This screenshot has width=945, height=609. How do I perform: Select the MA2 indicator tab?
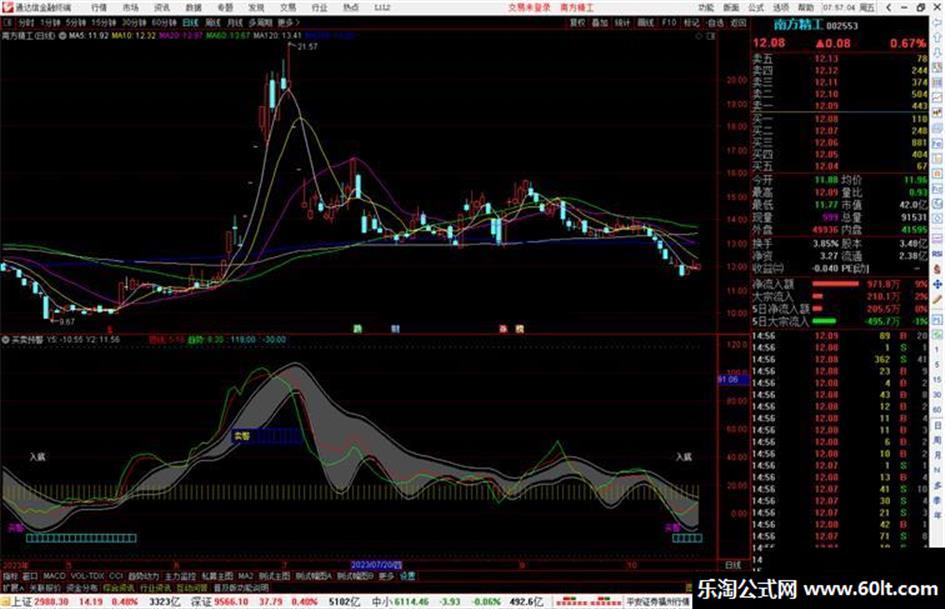[x=246, y=576]
